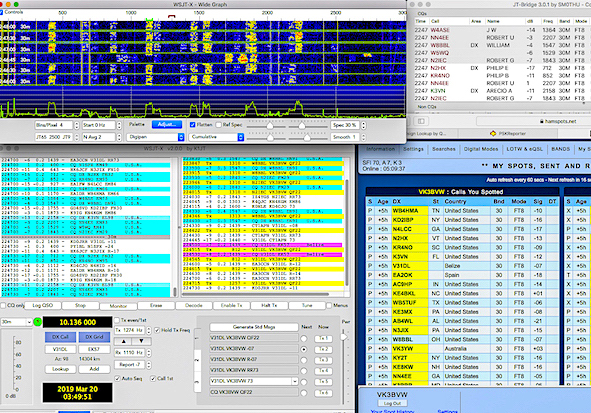Click the Add button under grid field
The height and width of the screenshot is (413, 591).
point(94,369)
